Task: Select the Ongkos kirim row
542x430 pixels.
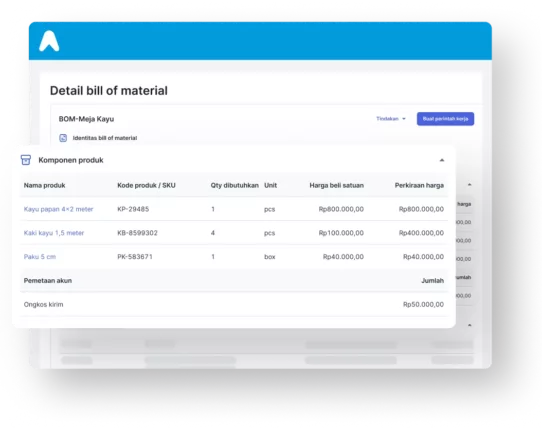Action: click(234, 305)
